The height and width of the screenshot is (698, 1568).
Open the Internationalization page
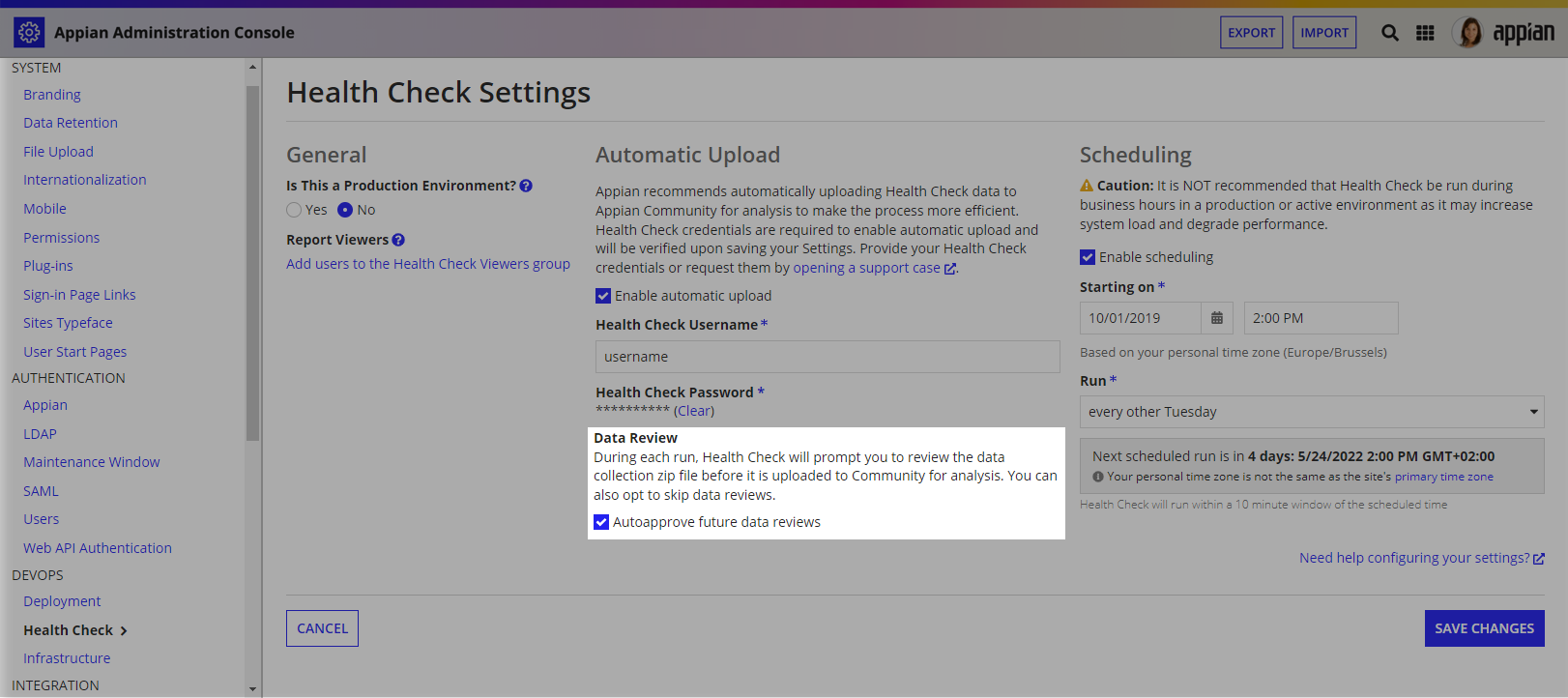(x=85, y=180)
